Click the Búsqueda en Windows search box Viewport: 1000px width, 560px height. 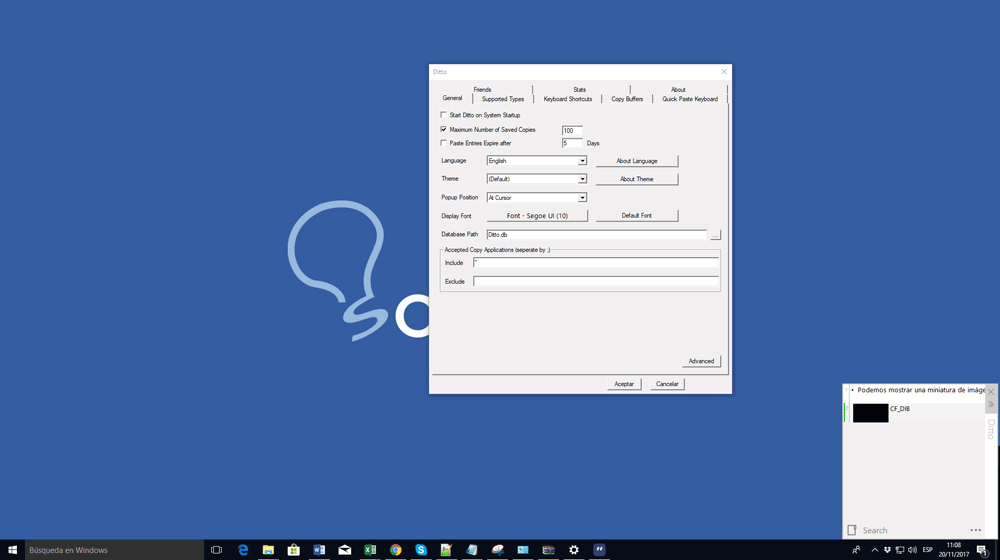coord(114,550)
